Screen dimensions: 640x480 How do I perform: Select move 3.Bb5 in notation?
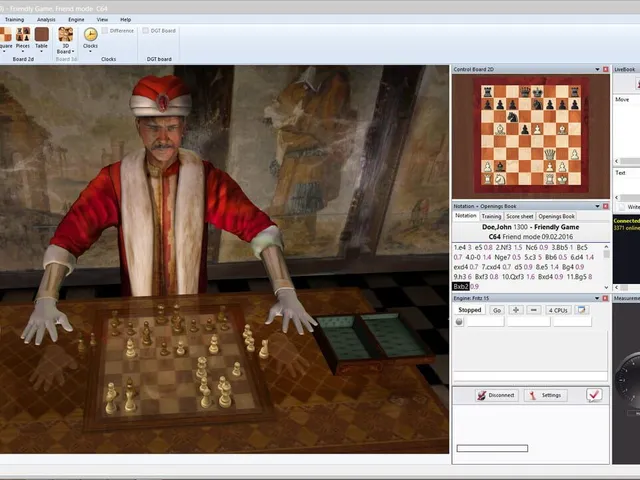click(x=560, y=247)
